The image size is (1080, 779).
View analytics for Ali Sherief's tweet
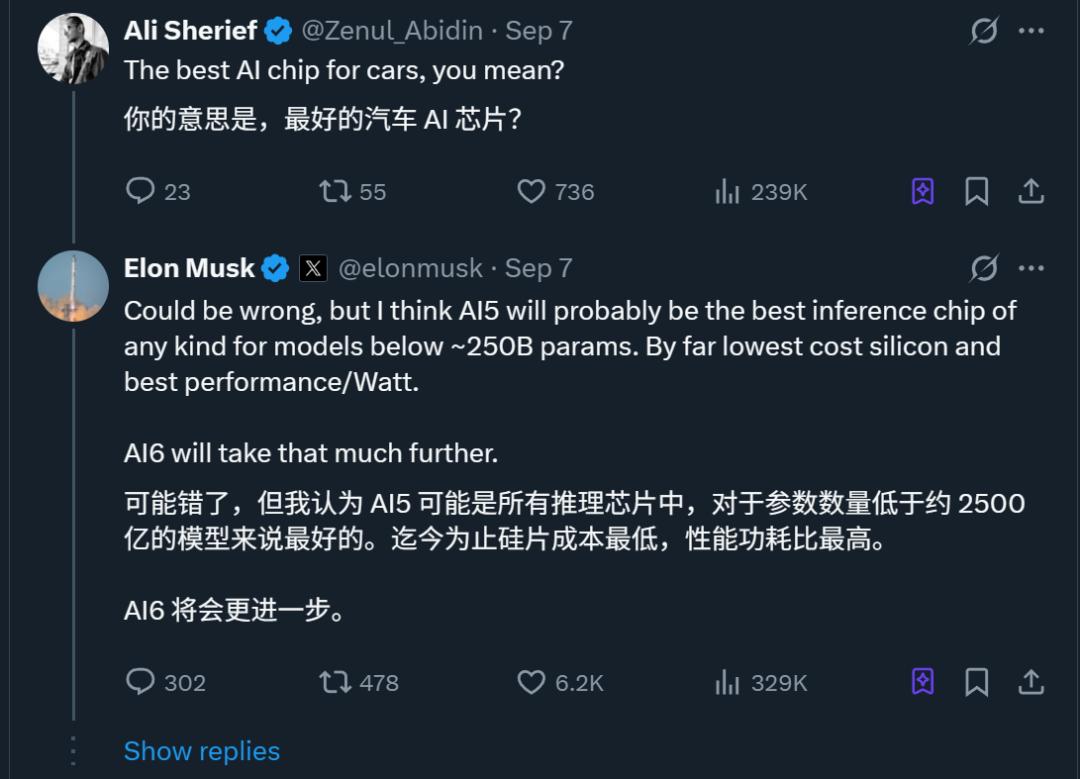click(x=727, y=191)
